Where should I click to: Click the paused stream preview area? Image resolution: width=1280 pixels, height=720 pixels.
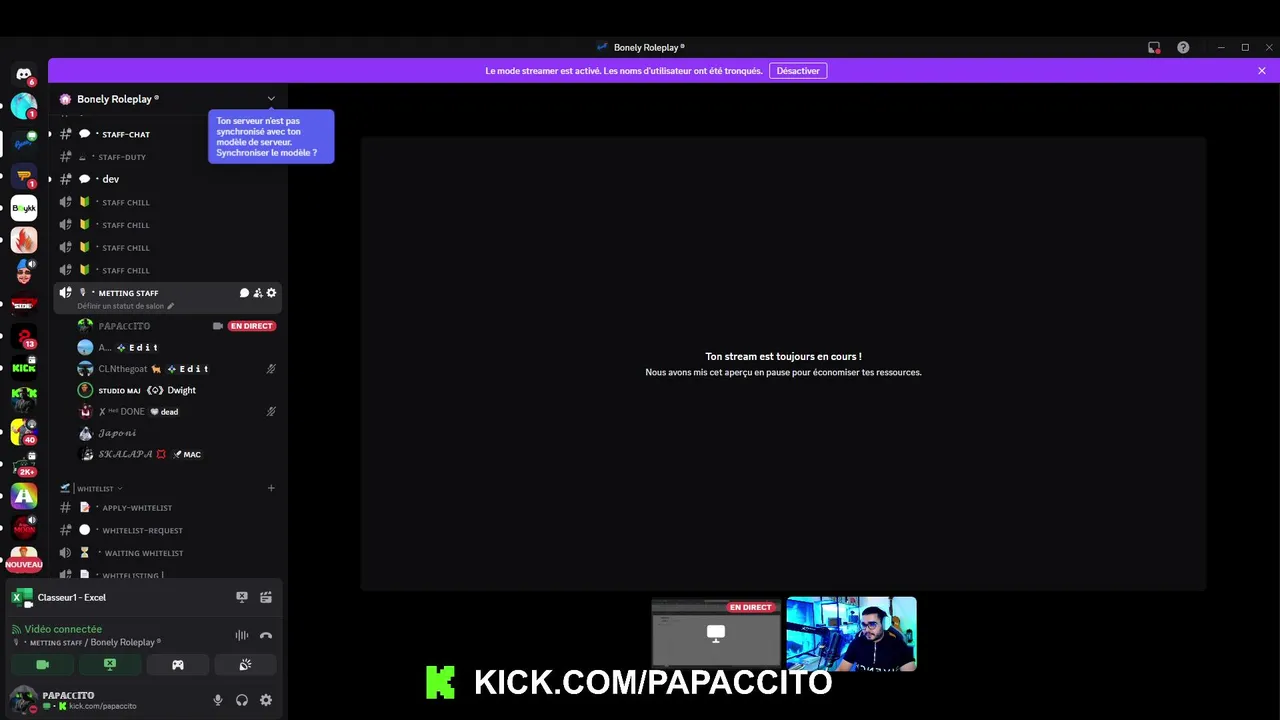[x=783, y=364]
